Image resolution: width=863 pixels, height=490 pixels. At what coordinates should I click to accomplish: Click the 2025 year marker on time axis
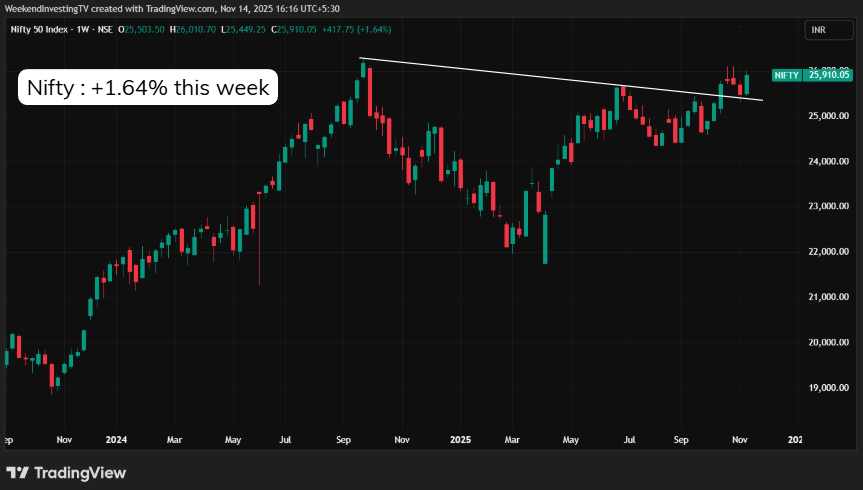458,439
